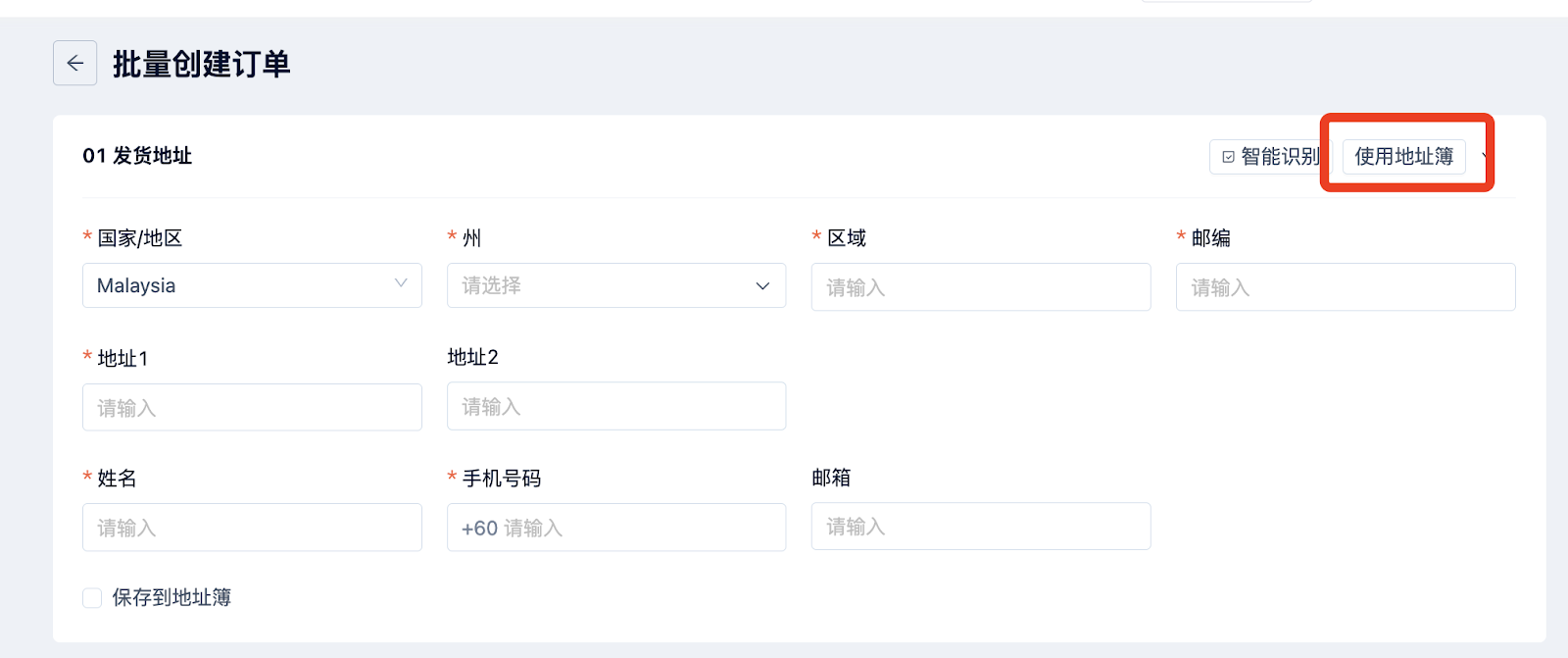The height and width of the screenshot is (658, 1568).
Task: Focus the 区域 input field
Action: tap(981, 287)
